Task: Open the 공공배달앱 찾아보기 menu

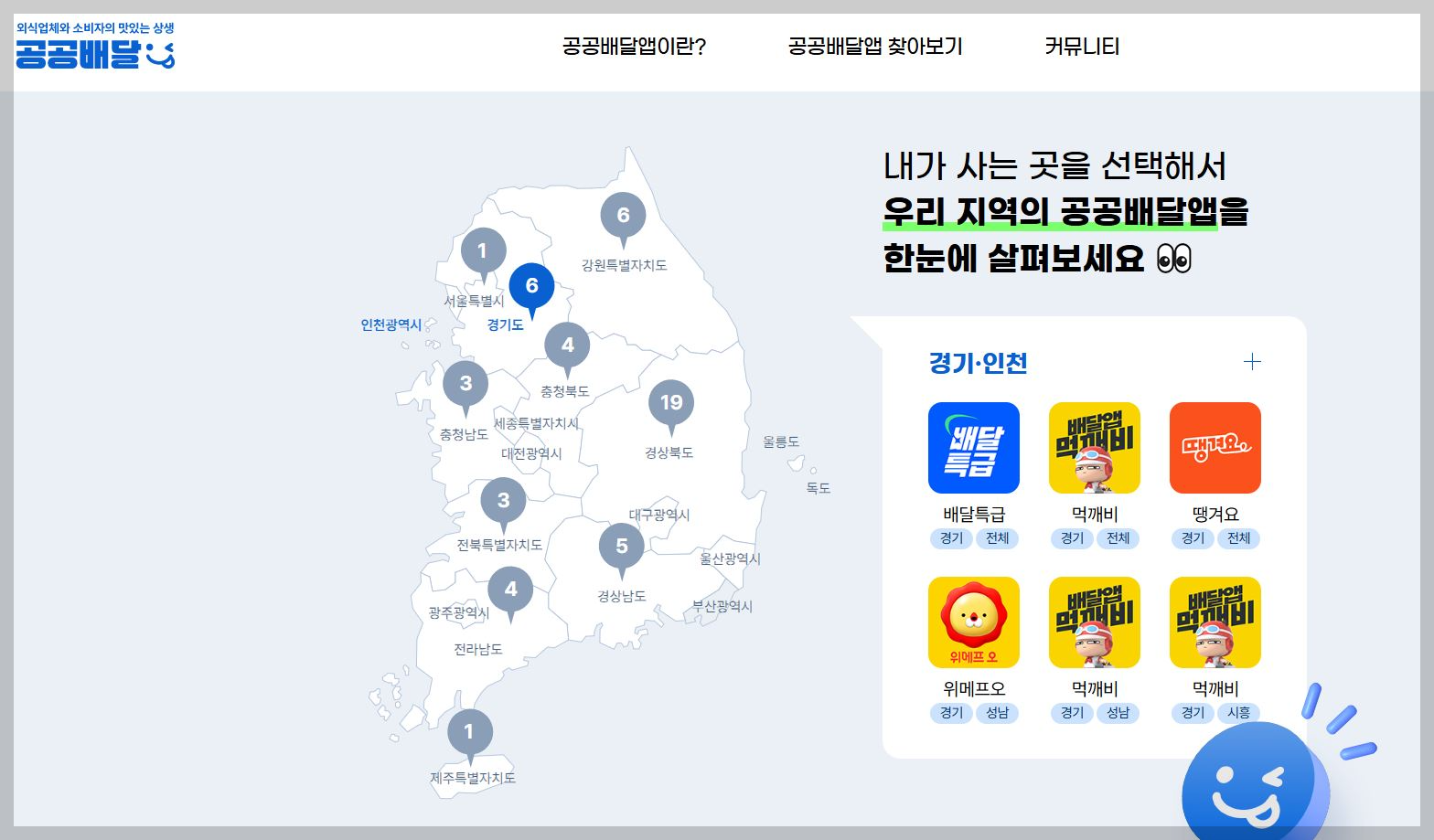Action: 875,47
